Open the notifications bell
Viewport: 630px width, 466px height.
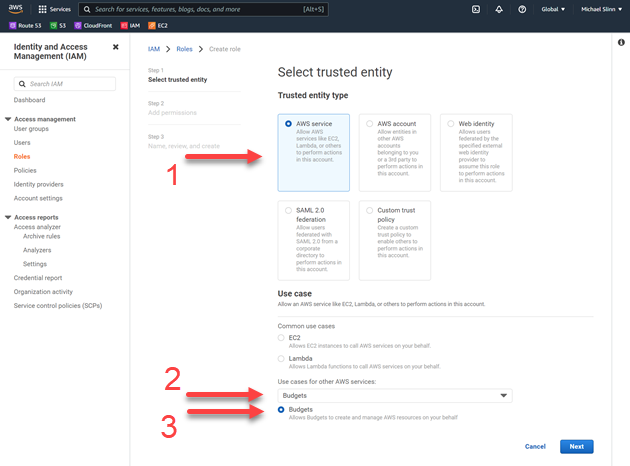pyautogui.click(x=499, y=9)
